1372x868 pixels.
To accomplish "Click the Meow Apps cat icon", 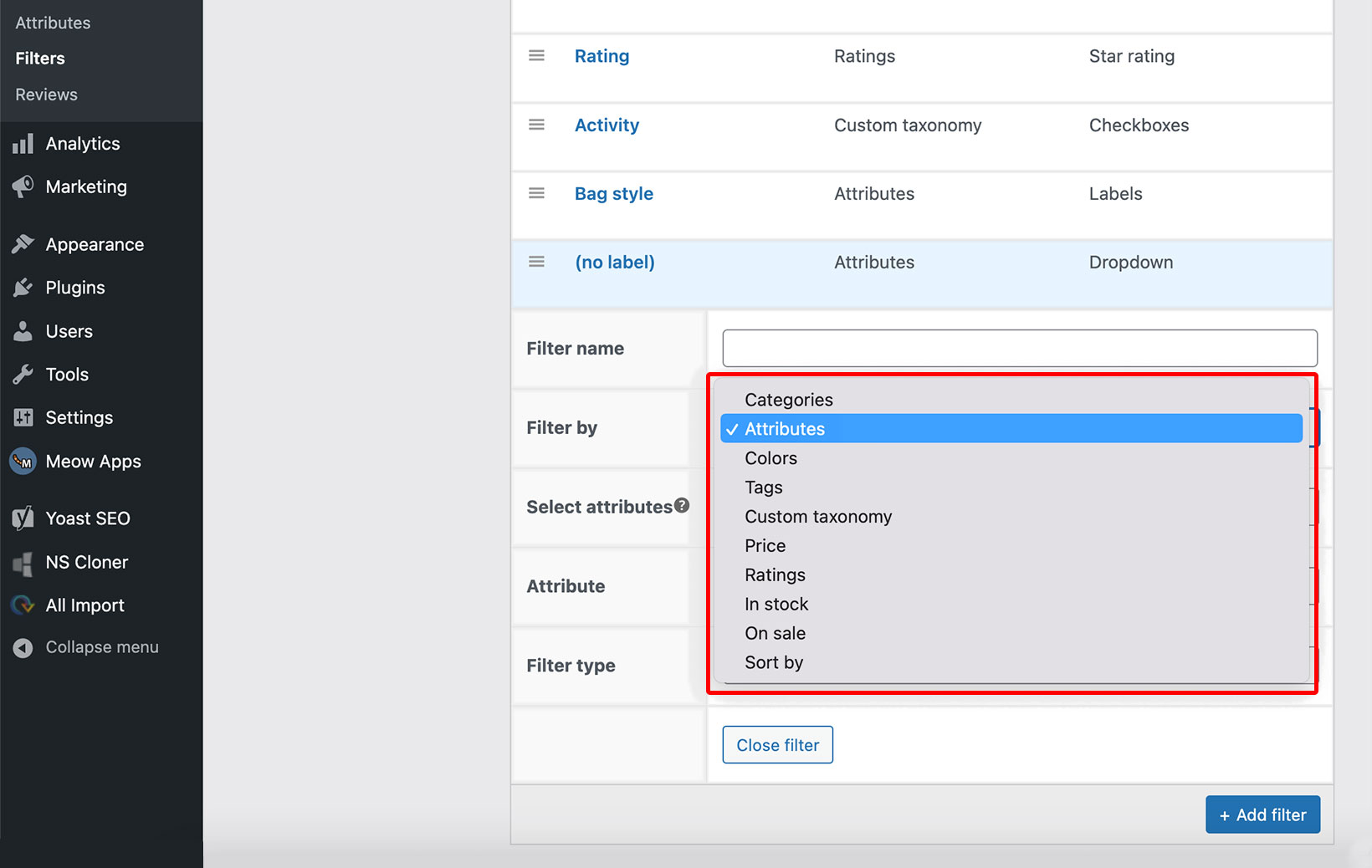I will pos(23,461).
